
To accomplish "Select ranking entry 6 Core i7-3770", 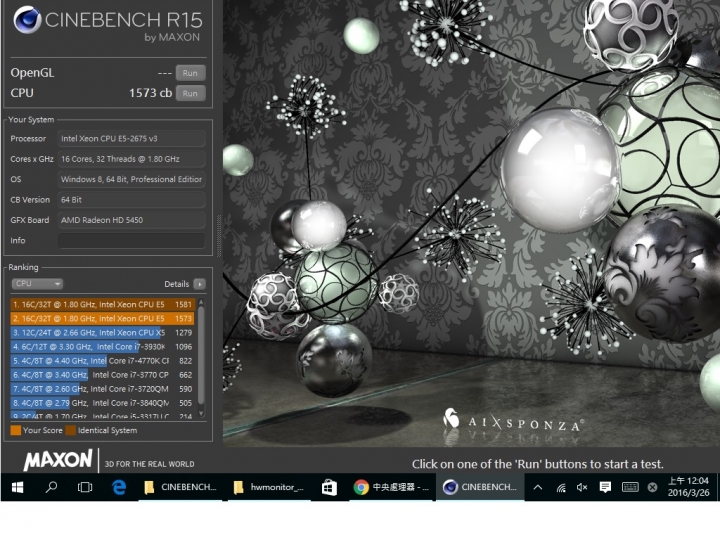I will [x=103, y=375].
